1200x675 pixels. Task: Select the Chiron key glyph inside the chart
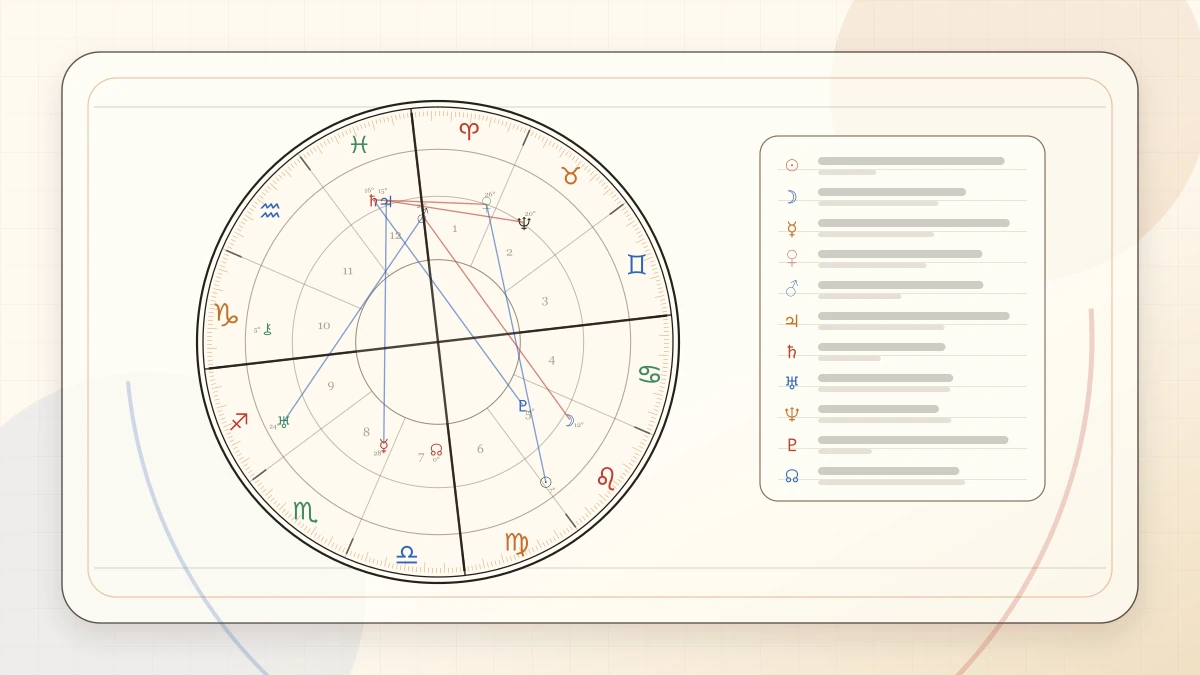[268, 328]
